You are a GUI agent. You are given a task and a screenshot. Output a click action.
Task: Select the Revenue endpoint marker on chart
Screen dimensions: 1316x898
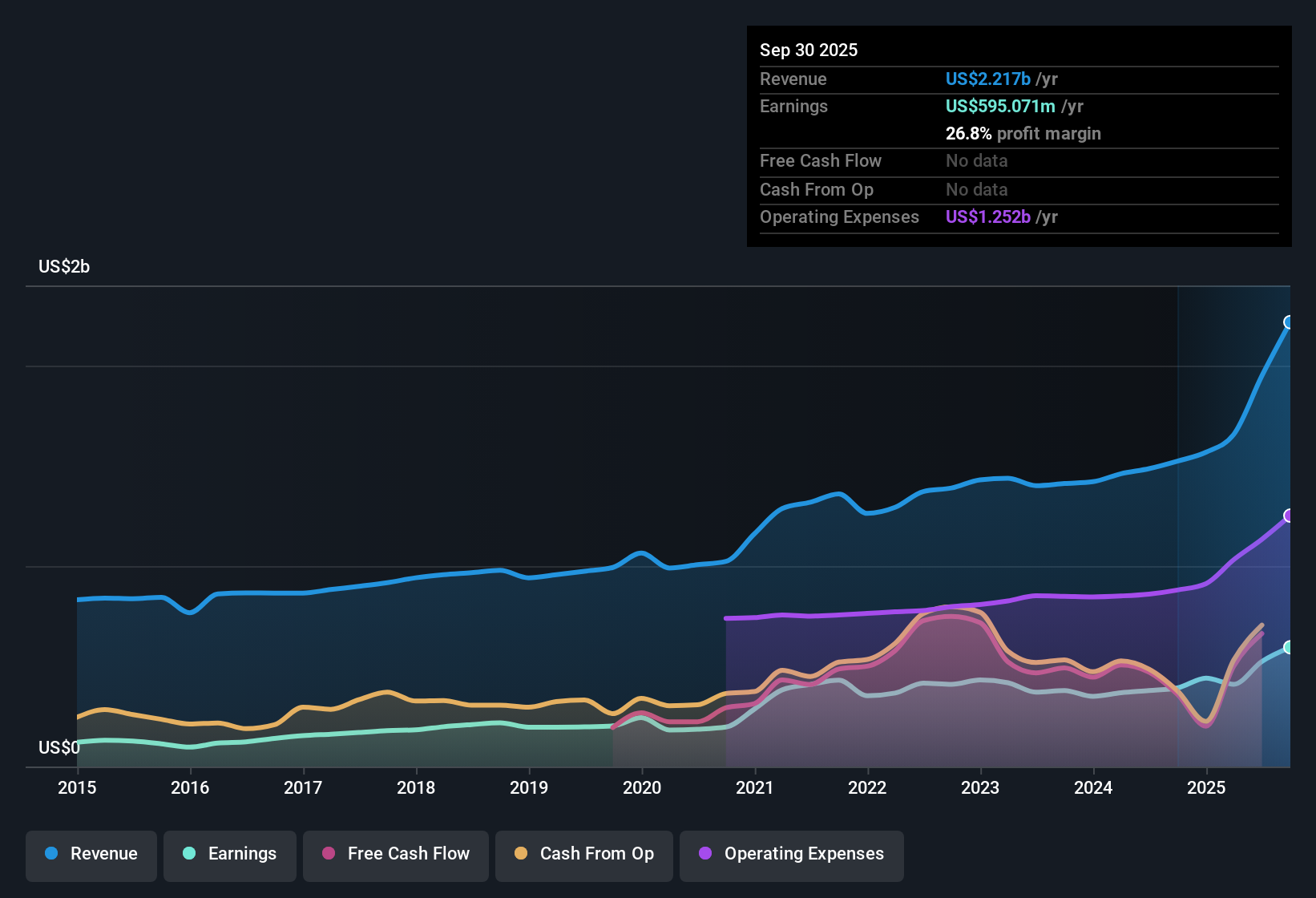click(1289, 322)
